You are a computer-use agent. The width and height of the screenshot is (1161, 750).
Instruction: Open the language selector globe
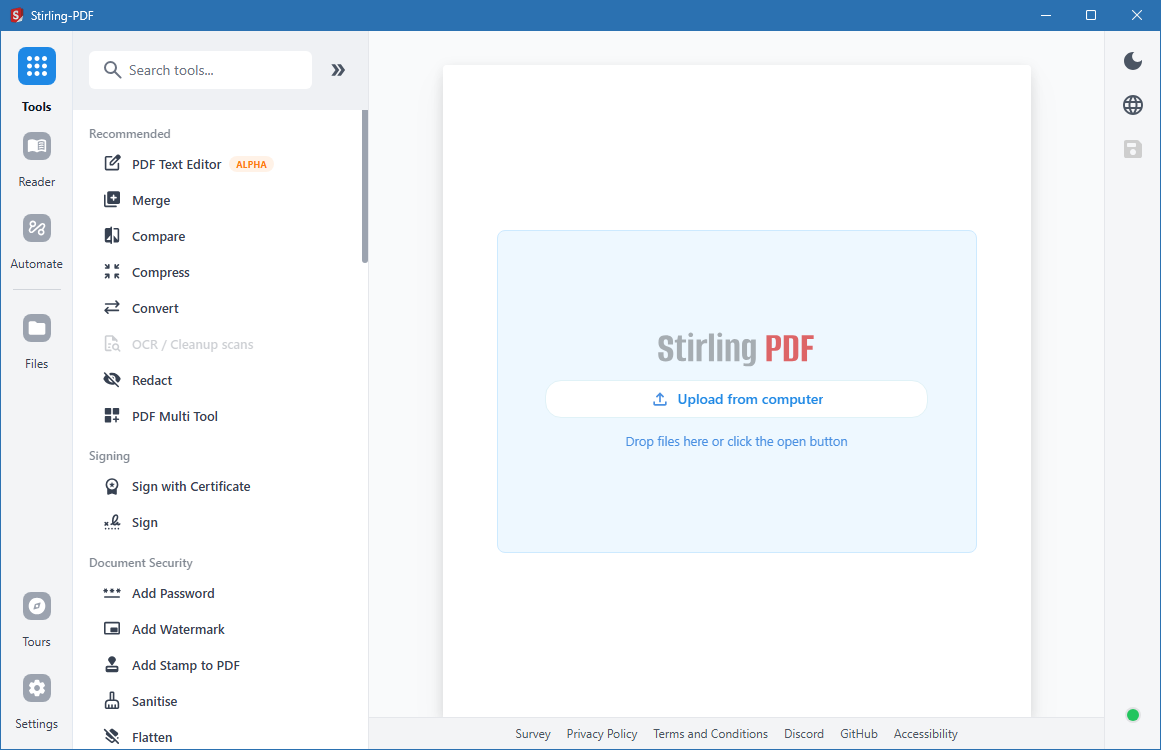pyautogui.click(x=1132, y=104)
